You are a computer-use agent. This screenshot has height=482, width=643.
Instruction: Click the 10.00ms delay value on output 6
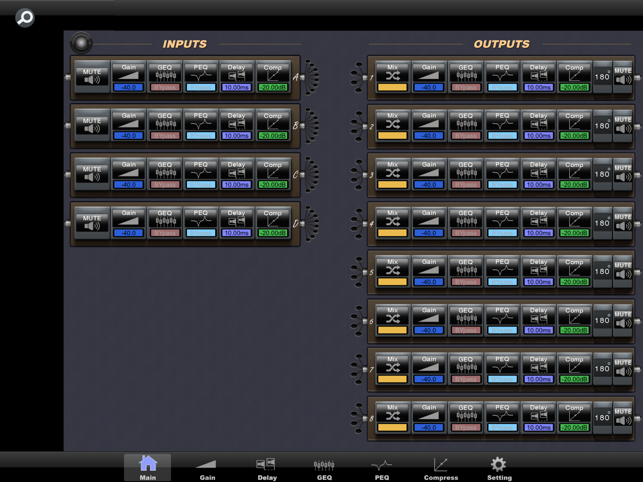(x=538, y=330)
